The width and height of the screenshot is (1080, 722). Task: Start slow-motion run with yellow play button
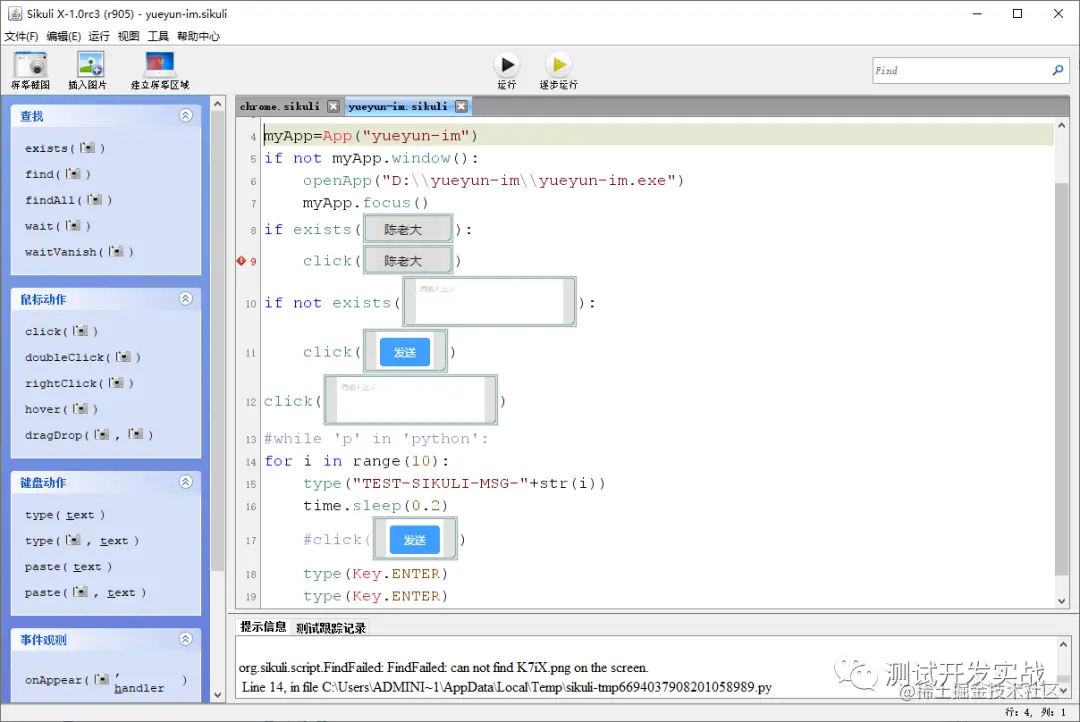click(x=559, y=65)
